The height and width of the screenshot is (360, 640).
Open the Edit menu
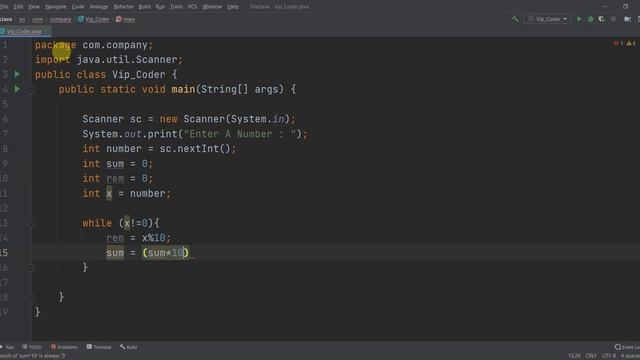pyautogui.click(x=18, y=7)
